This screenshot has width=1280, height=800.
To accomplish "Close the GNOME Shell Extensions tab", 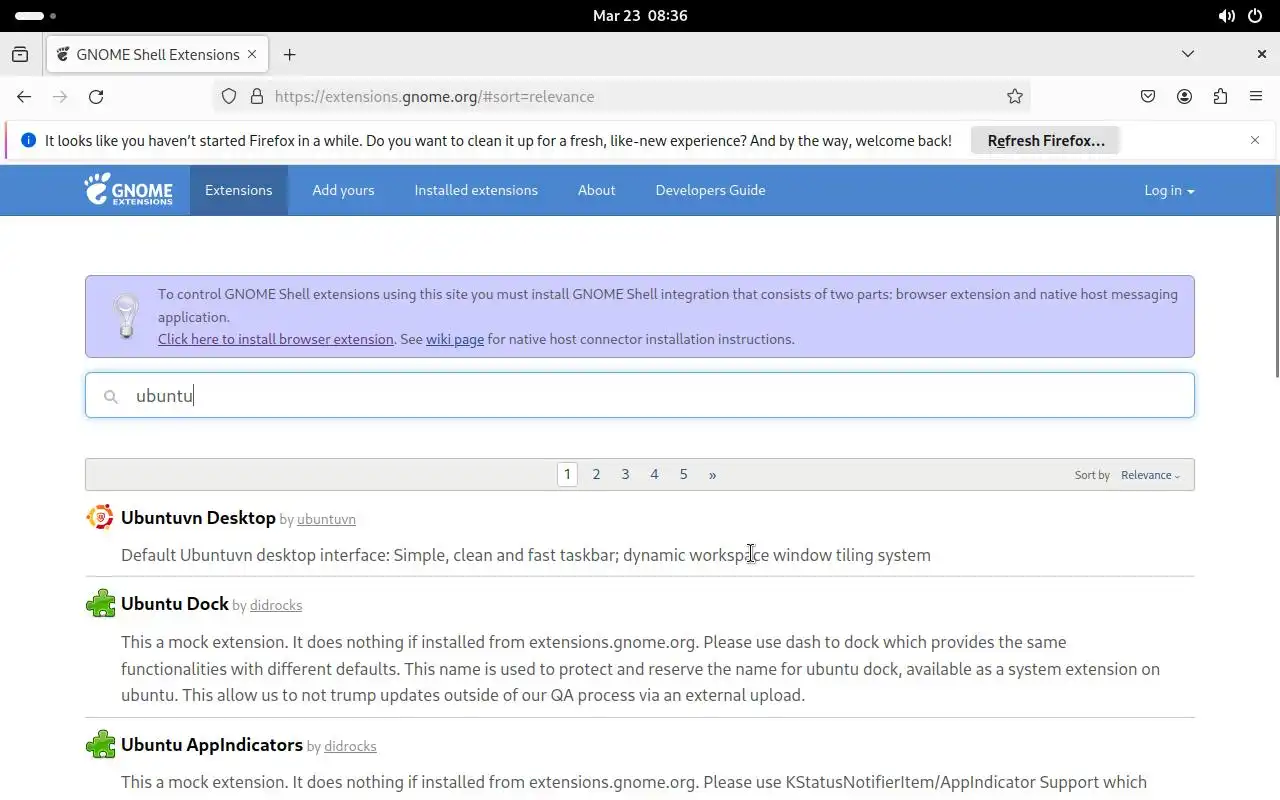I will (252, 54).
